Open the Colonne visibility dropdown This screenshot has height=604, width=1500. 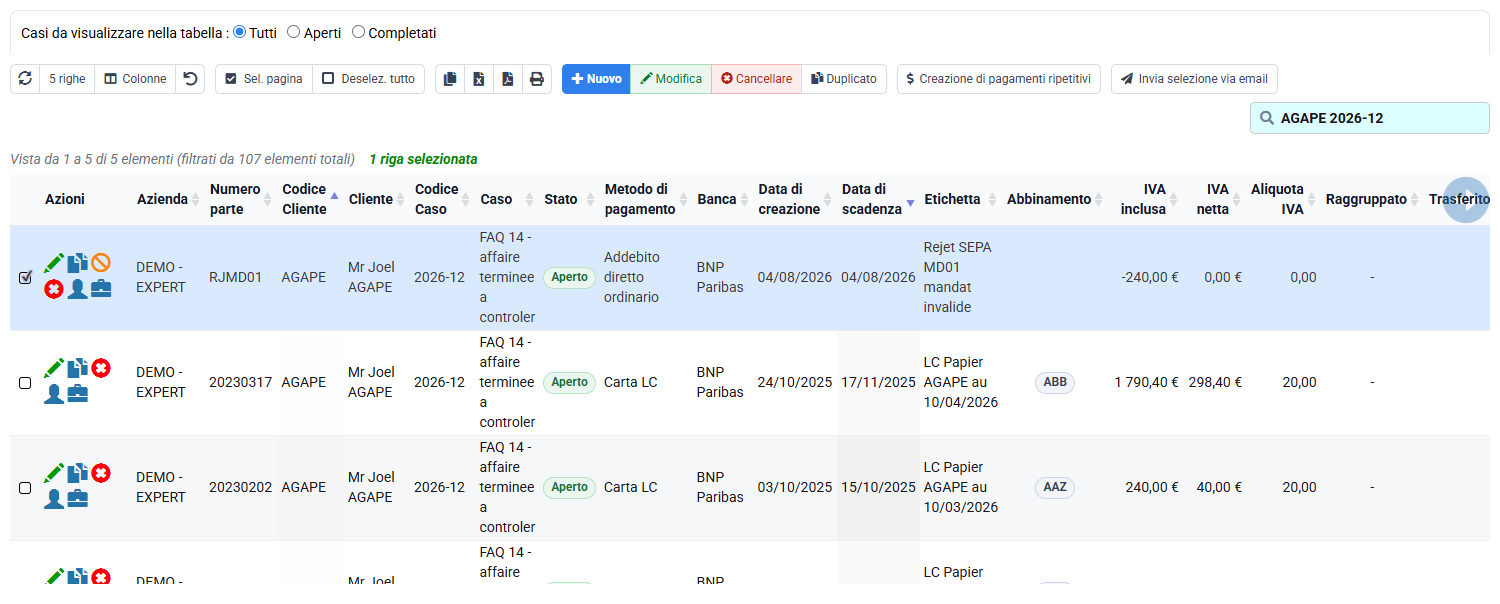coord(135,79)
